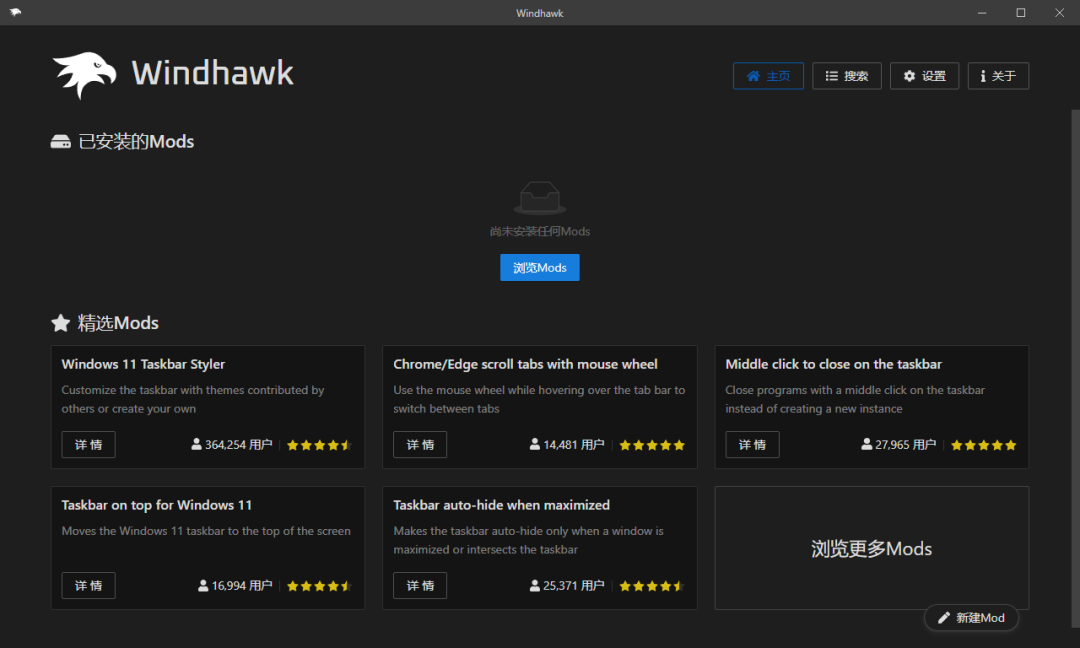Click the Taskbar auto-hide description text
The width and height of the screenshot is (1080, 648).
click(x=528, y=541)
